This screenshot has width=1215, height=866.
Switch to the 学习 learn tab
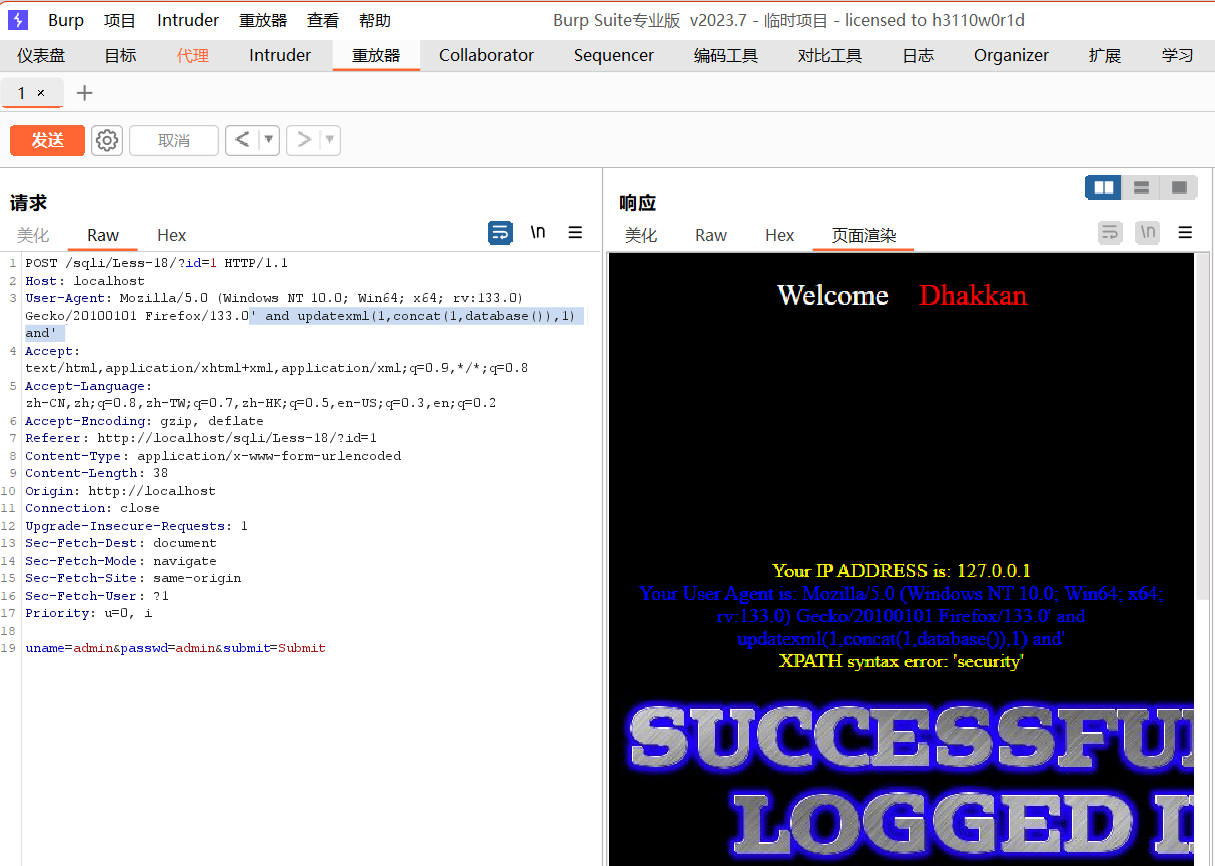[x=1178, y=56]
